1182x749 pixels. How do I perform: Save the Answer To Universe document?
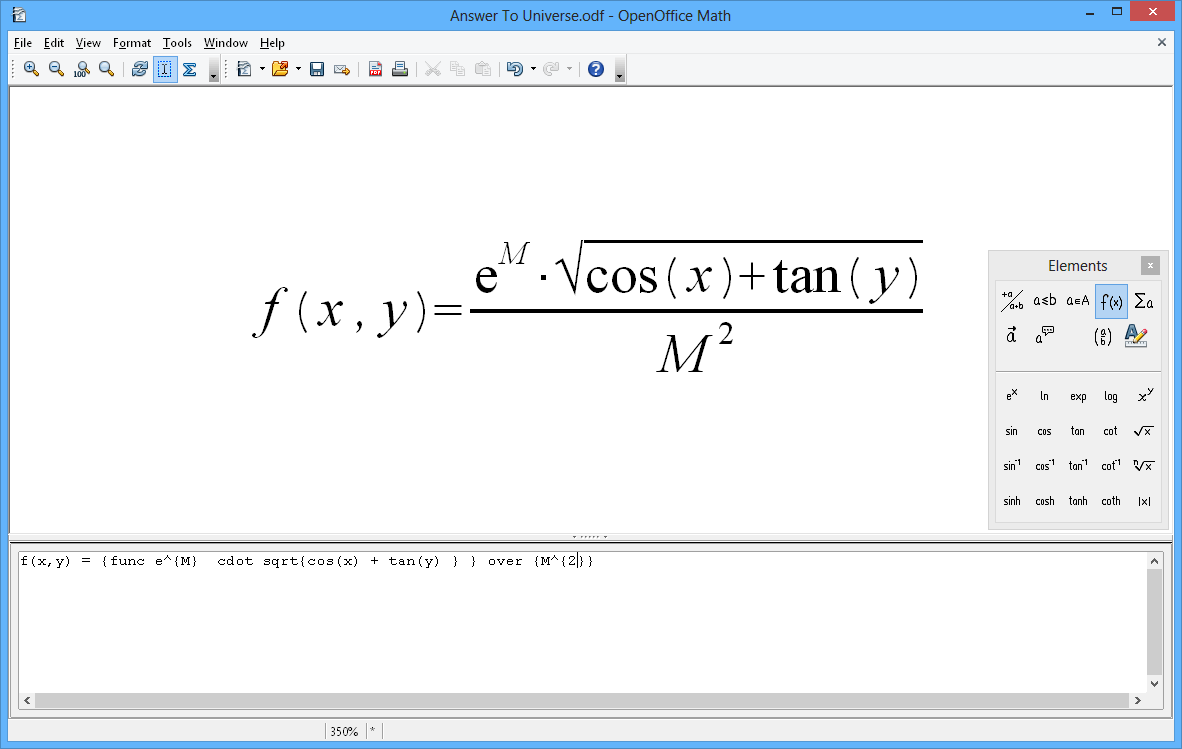pos(316,69)
